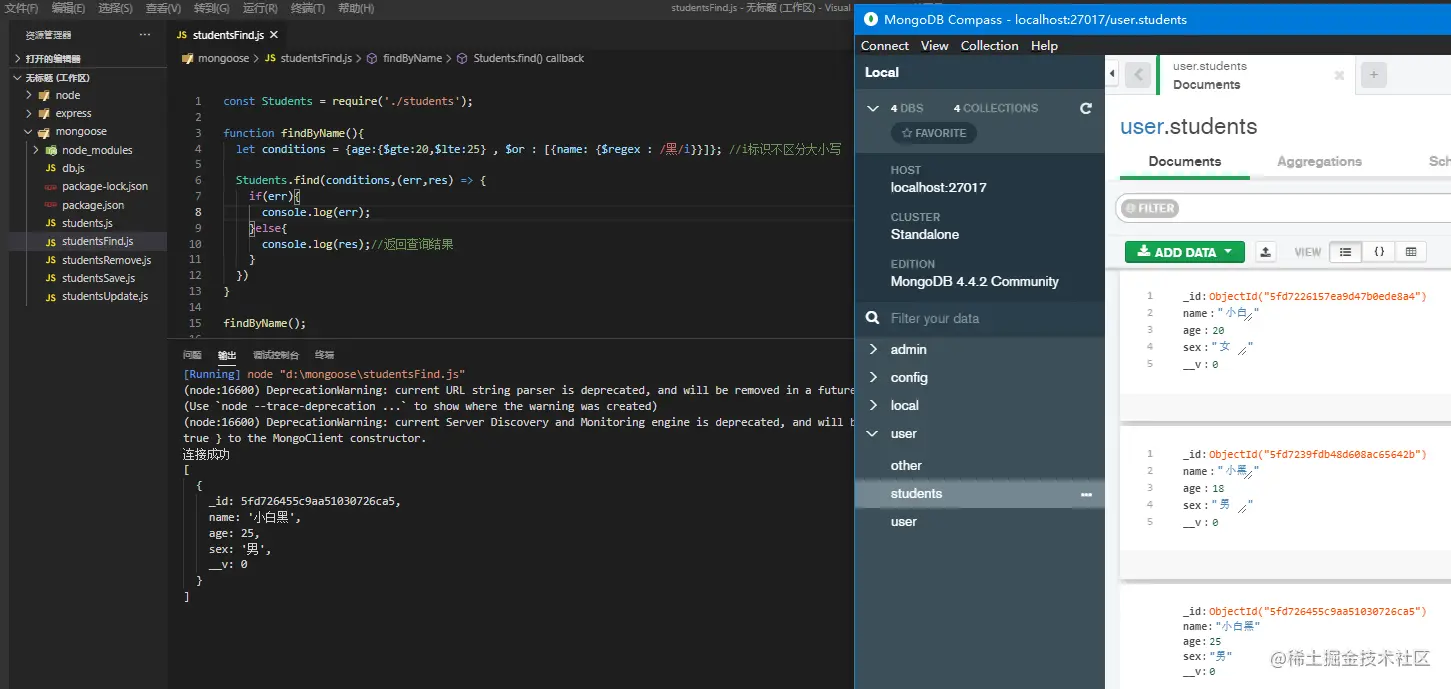Click the findByName symbol icon in breadcrumb

(x=373, y=59)
